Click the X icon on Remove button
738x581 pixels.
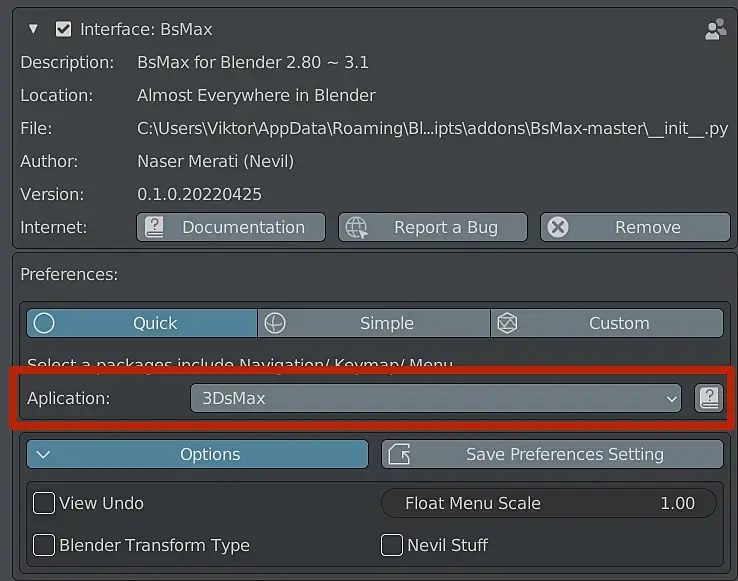(x=558, y=227)
